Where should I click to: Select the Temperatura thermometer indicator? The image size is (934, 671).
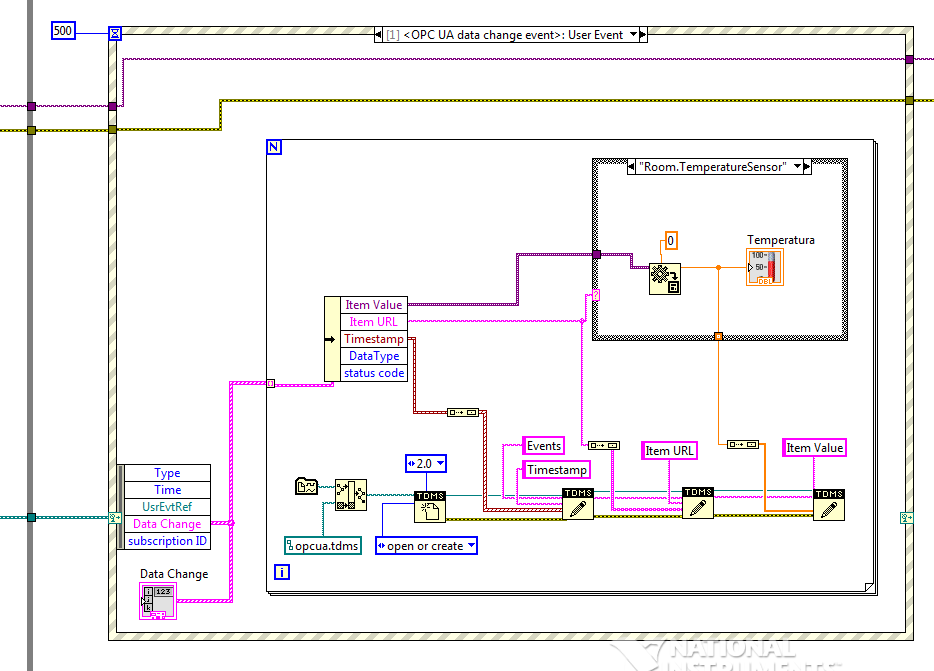pyautogui.click(x=765, y=267)
